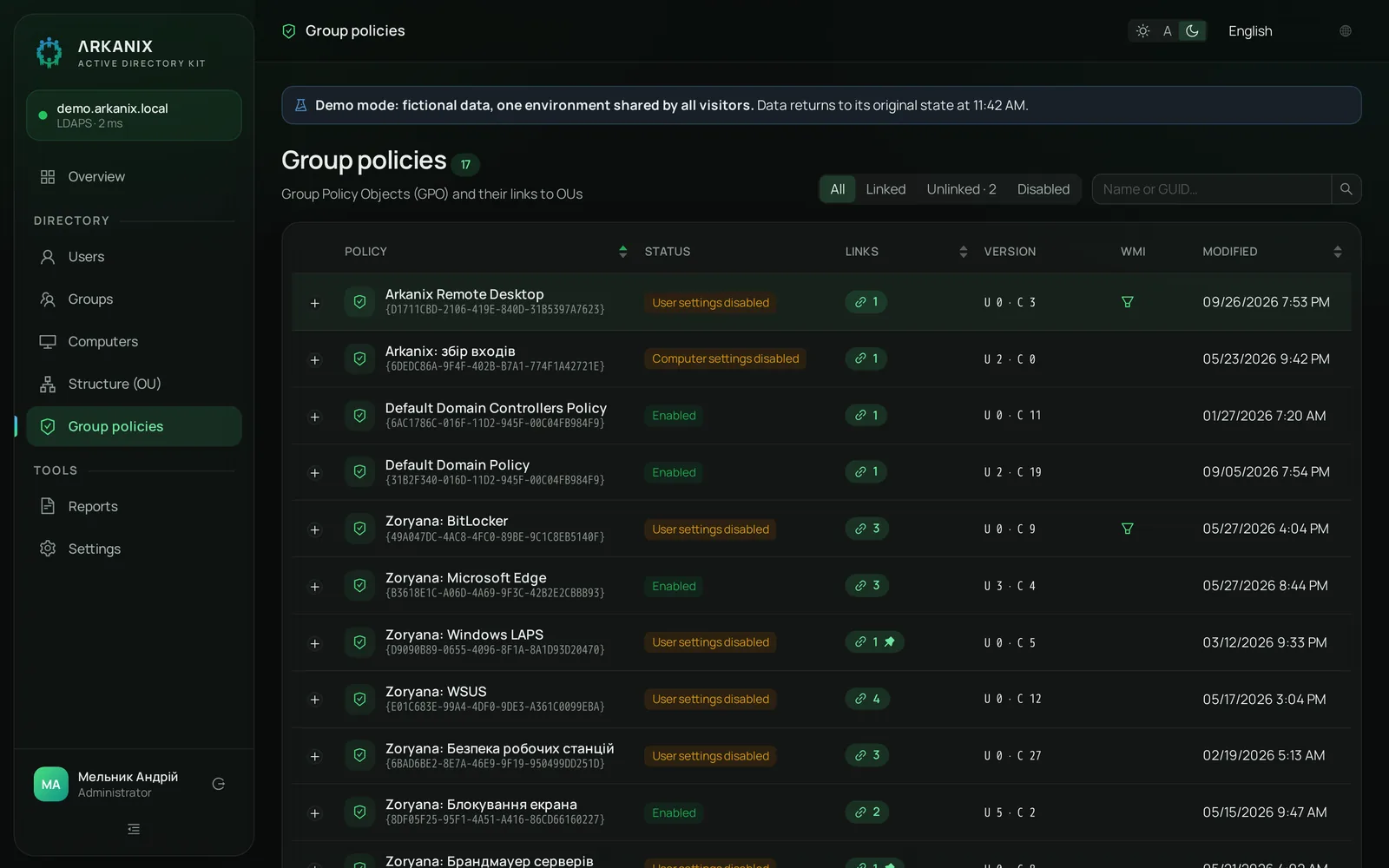Expand Zoryana: WSUS row
This screenshot has height=868, width=1389.
click(x=315, y=700)
